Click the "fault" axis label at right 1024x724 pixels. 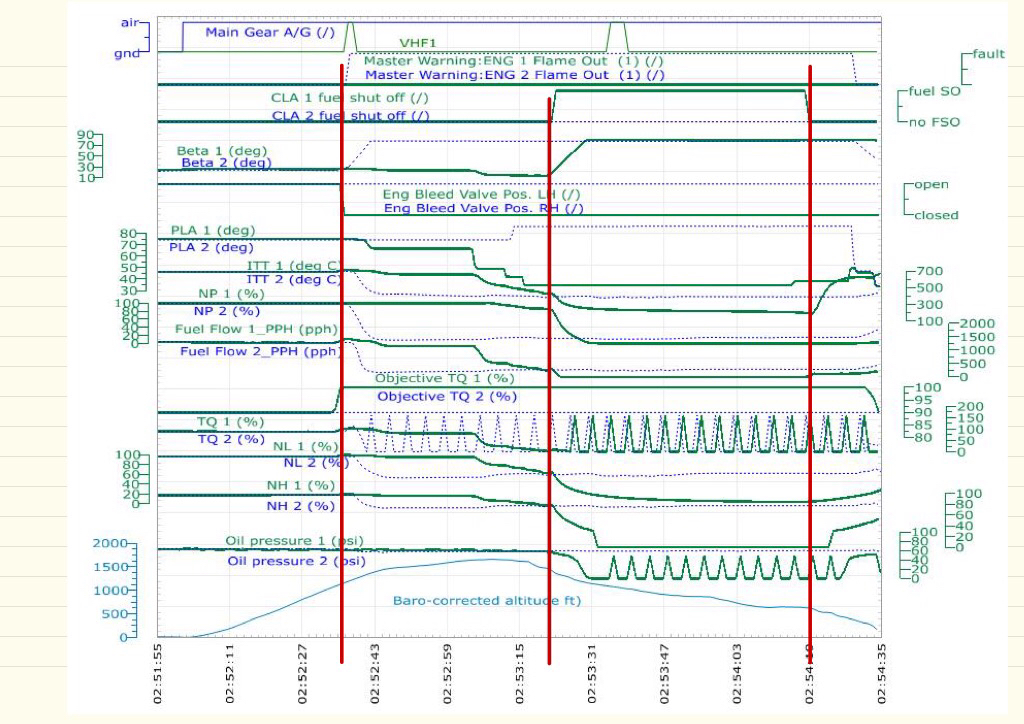[x=988, y=54]
